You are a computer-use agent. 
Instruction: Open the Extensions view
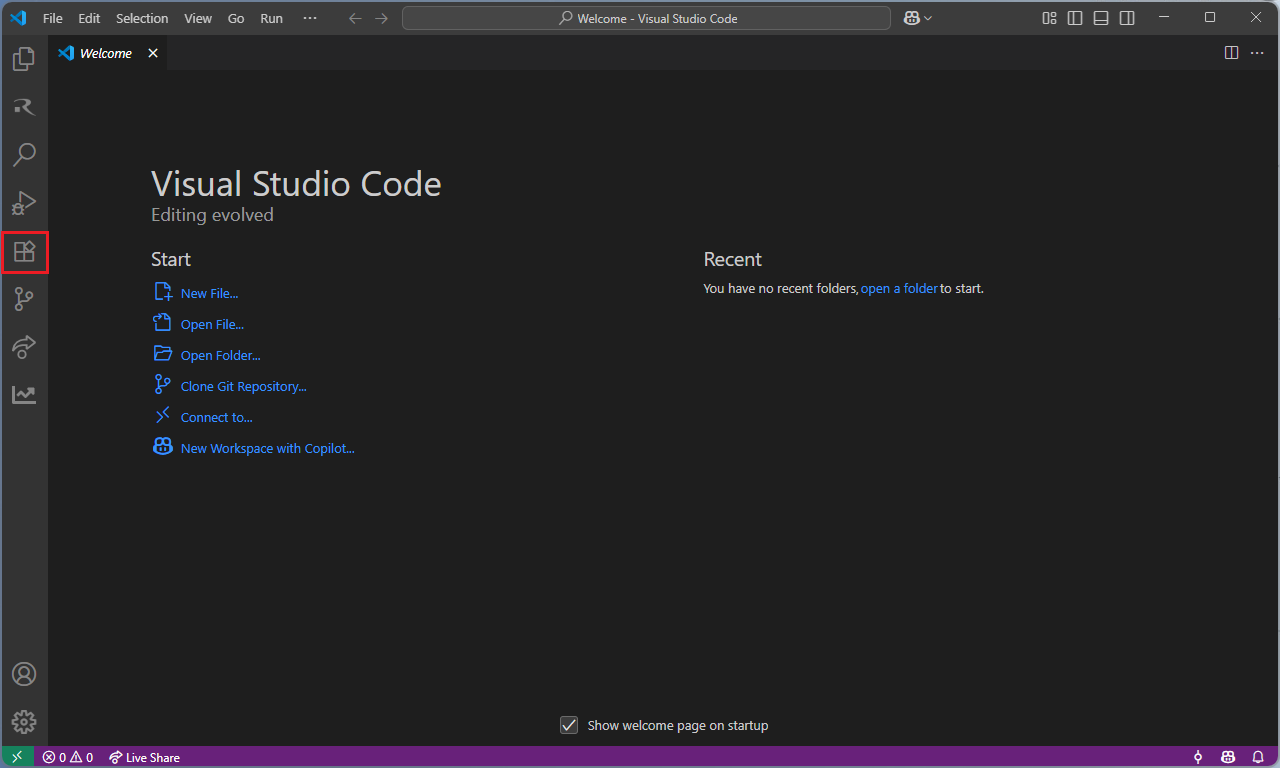click(x=24, y=252)
